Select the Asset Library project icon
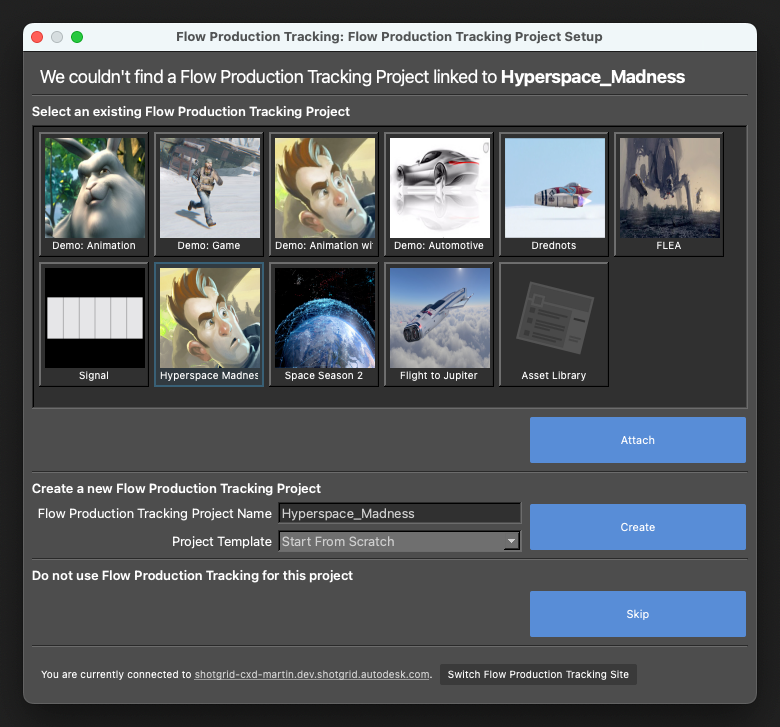Image resolution: width=780 pixels, height=727 pixels. pos(554,324)
